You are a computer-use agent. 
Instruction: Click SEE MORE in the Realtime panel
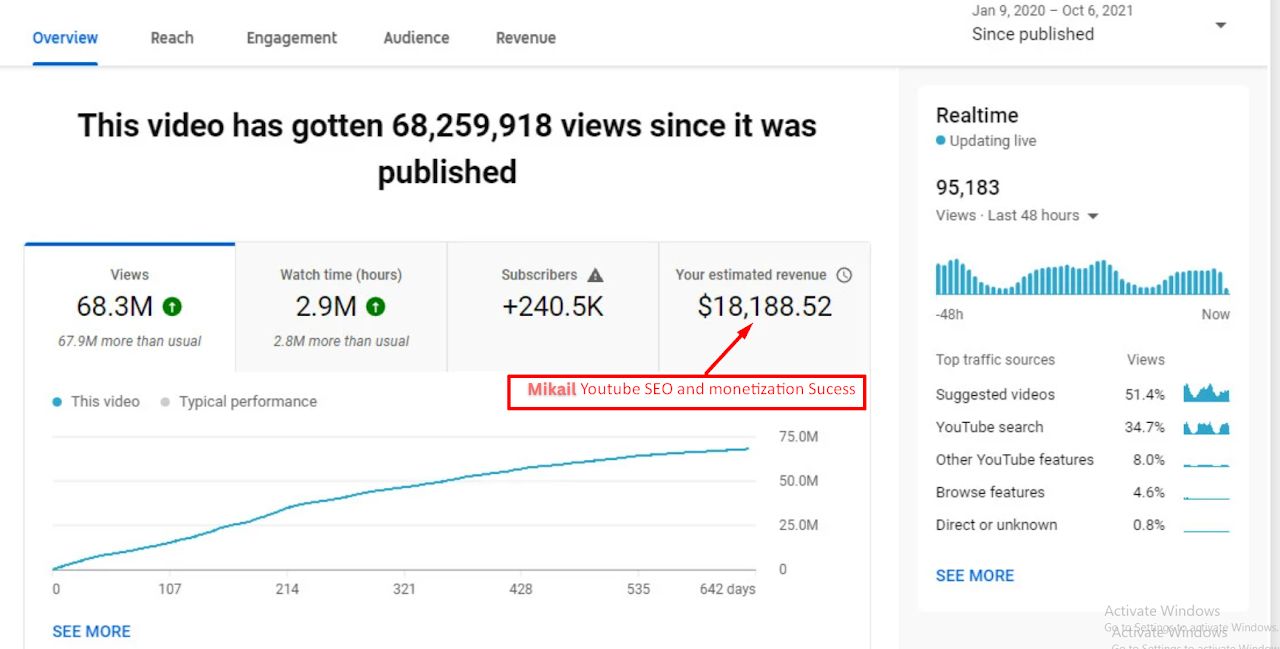974,575
